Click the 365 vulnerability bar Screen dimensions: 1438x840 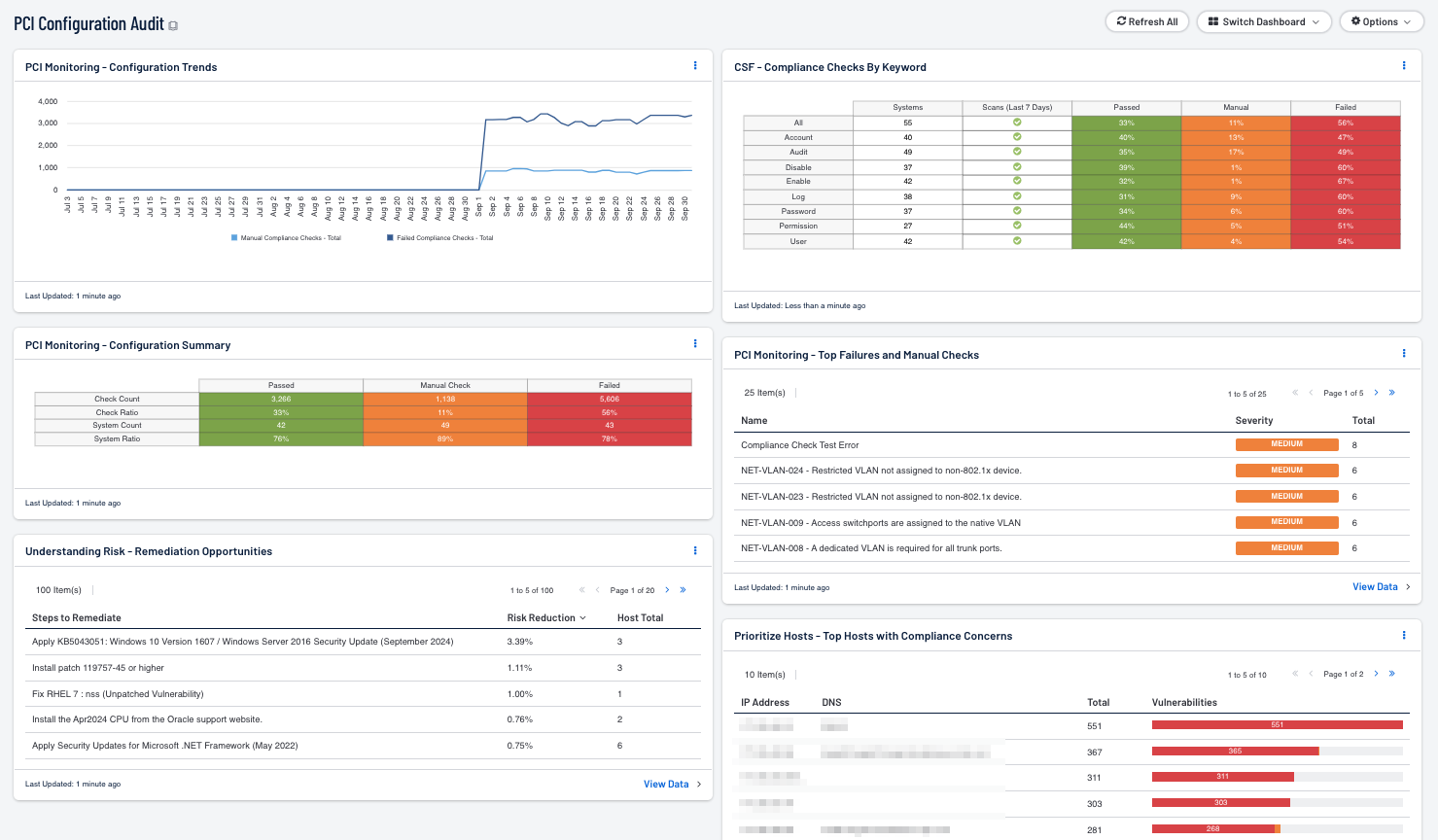[1235, 752]
